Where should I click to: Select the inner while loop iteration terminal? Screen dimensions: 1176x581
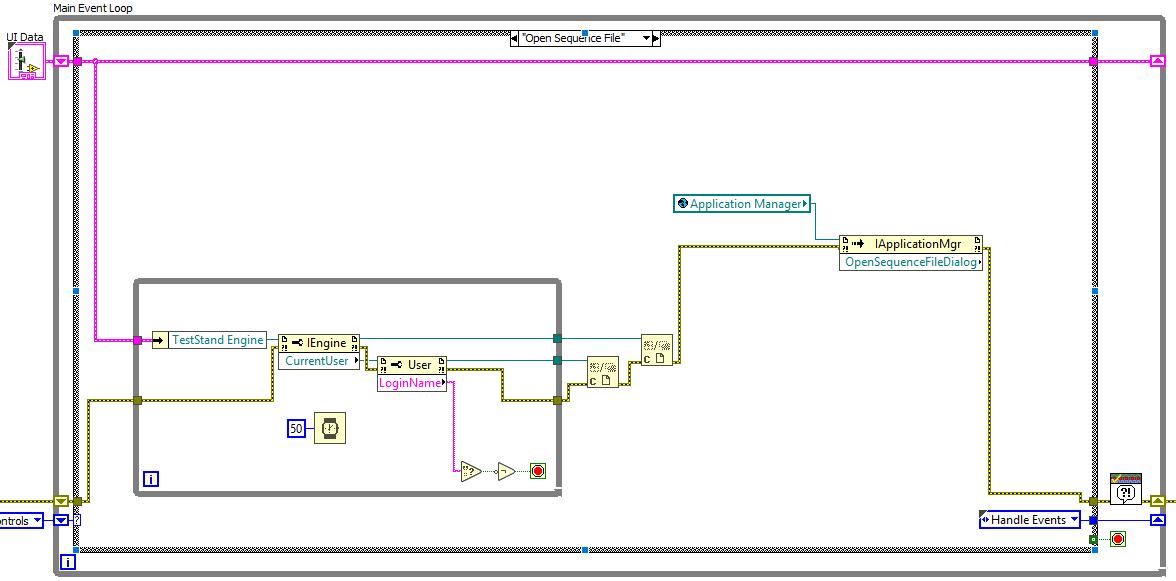150,478
